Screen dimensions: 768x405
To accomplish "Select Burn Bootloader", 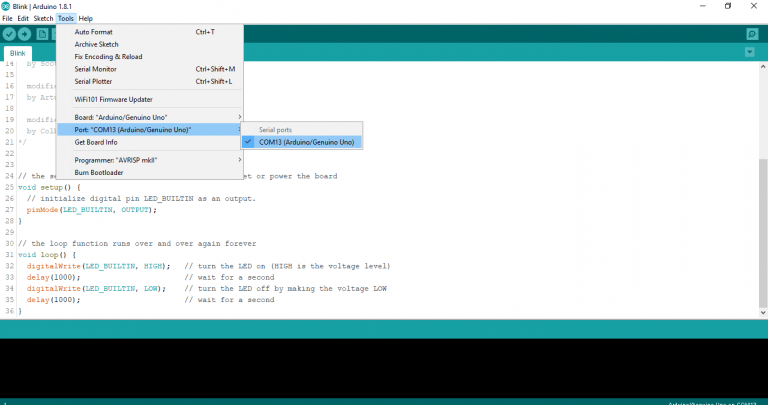I will [150, 172].
